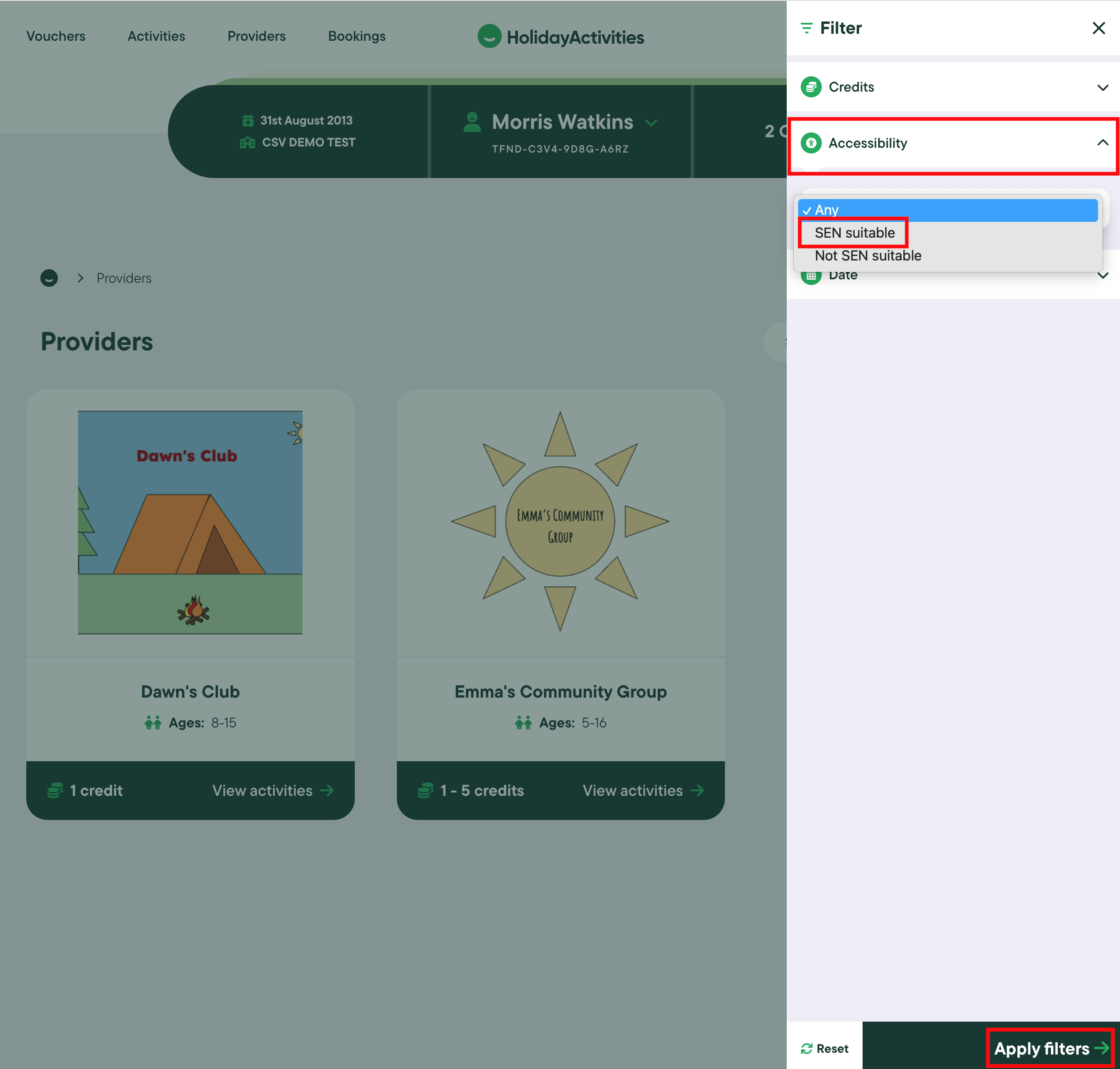Click the breadcrumb home smiley icon

pyautogui.click(x=49, y=278)
